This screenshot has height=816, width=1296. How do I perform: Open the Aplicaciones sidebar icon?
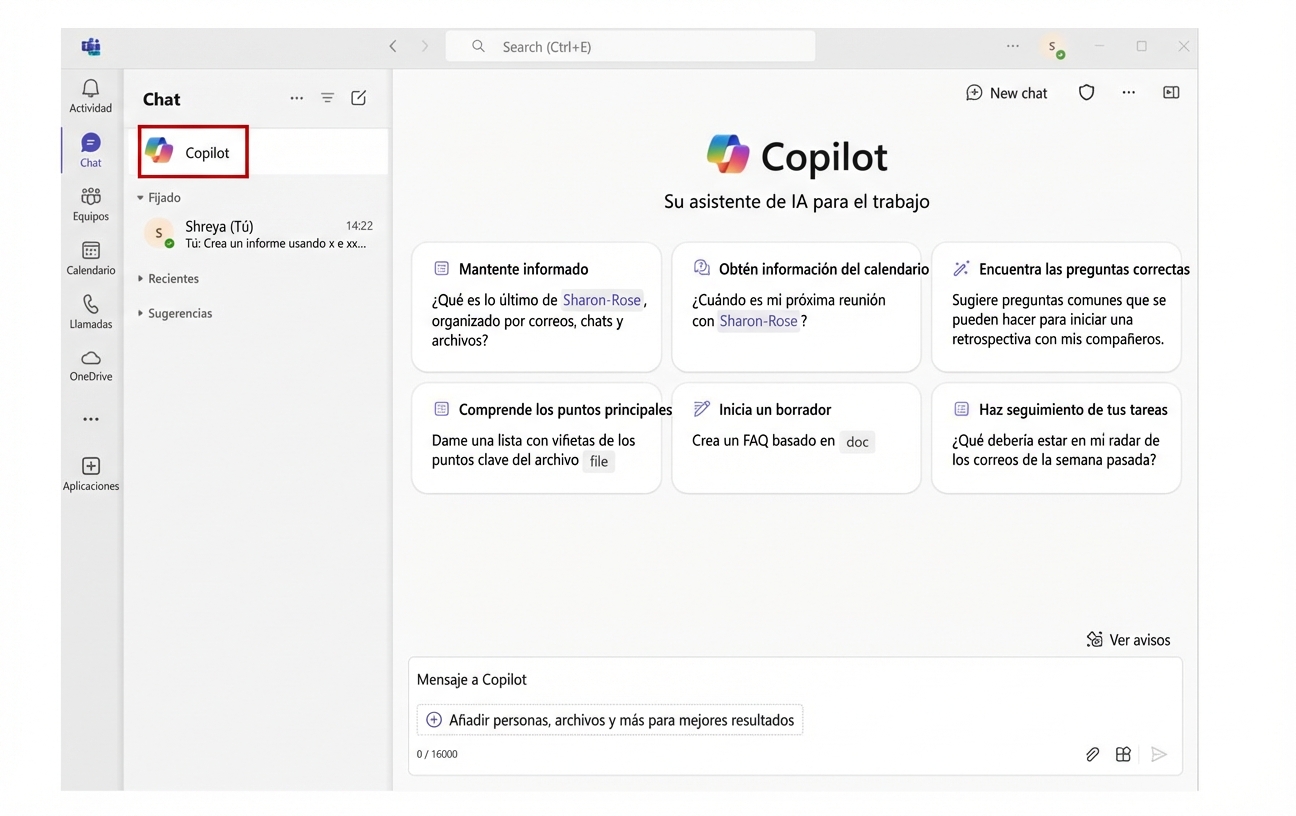point(90,470)
